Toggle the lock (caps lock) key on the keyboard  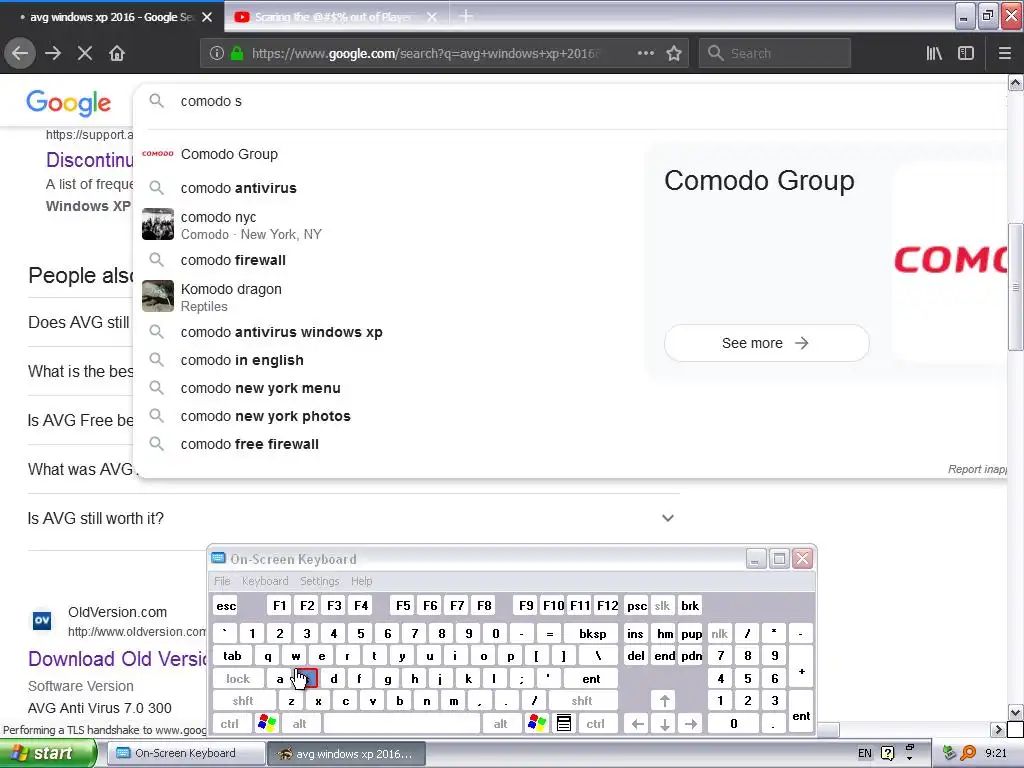238,679
